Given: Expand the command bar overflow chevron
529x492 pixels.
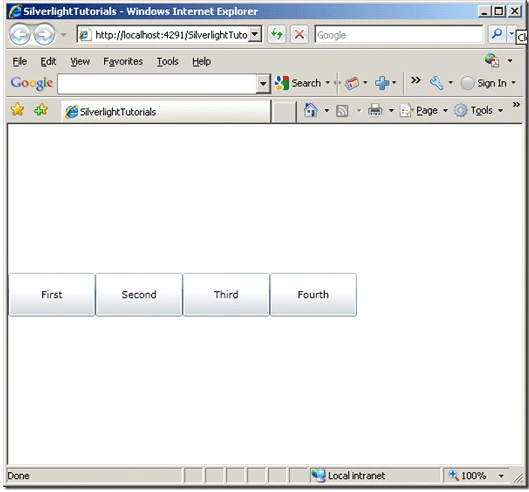Looking at the screenshot, I should [x=516, y=105].
